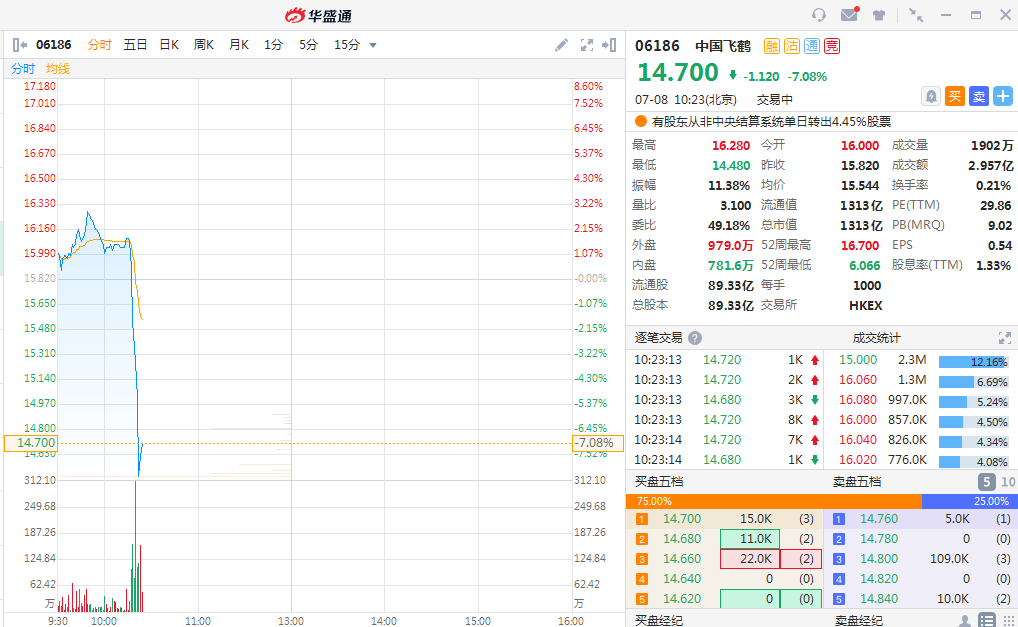Click the drawing pencil tool on chart
This screenshot has height=627, width=1018.
[x=562, y=45]
